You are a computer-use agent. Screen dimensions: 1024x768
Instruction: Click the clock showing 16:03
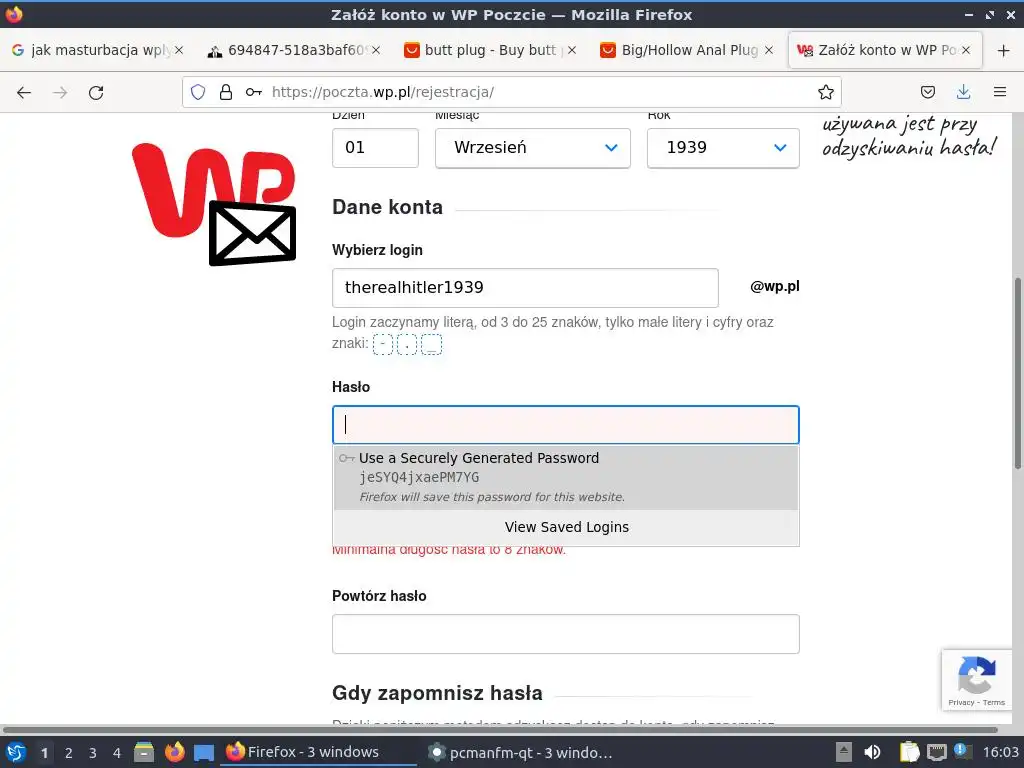click(x=1000, y=752)
